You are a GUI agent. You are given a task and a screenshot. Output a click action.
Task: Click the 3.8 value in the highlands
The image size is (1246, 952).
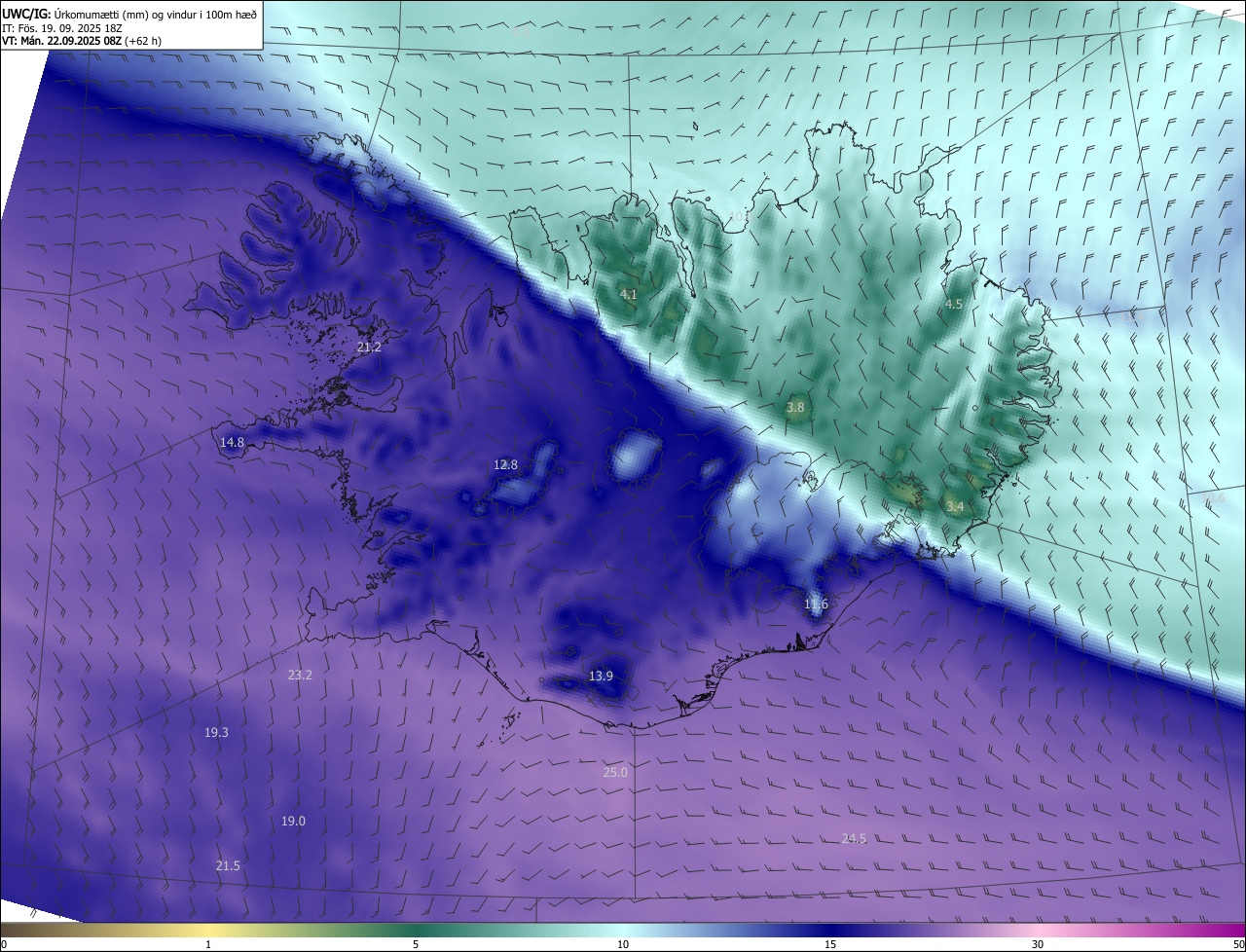click(x=795, y=408)
